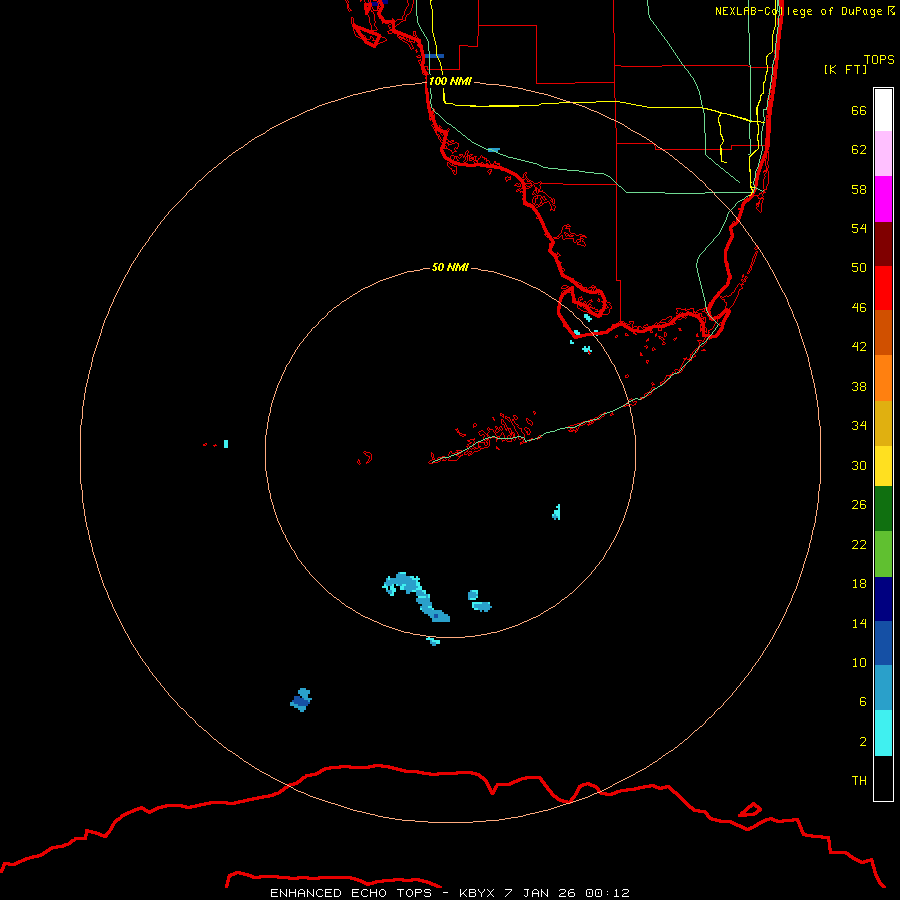The image size is (900, 900).
Task: Click legend value '22'
Action: (x=859, y=544)
